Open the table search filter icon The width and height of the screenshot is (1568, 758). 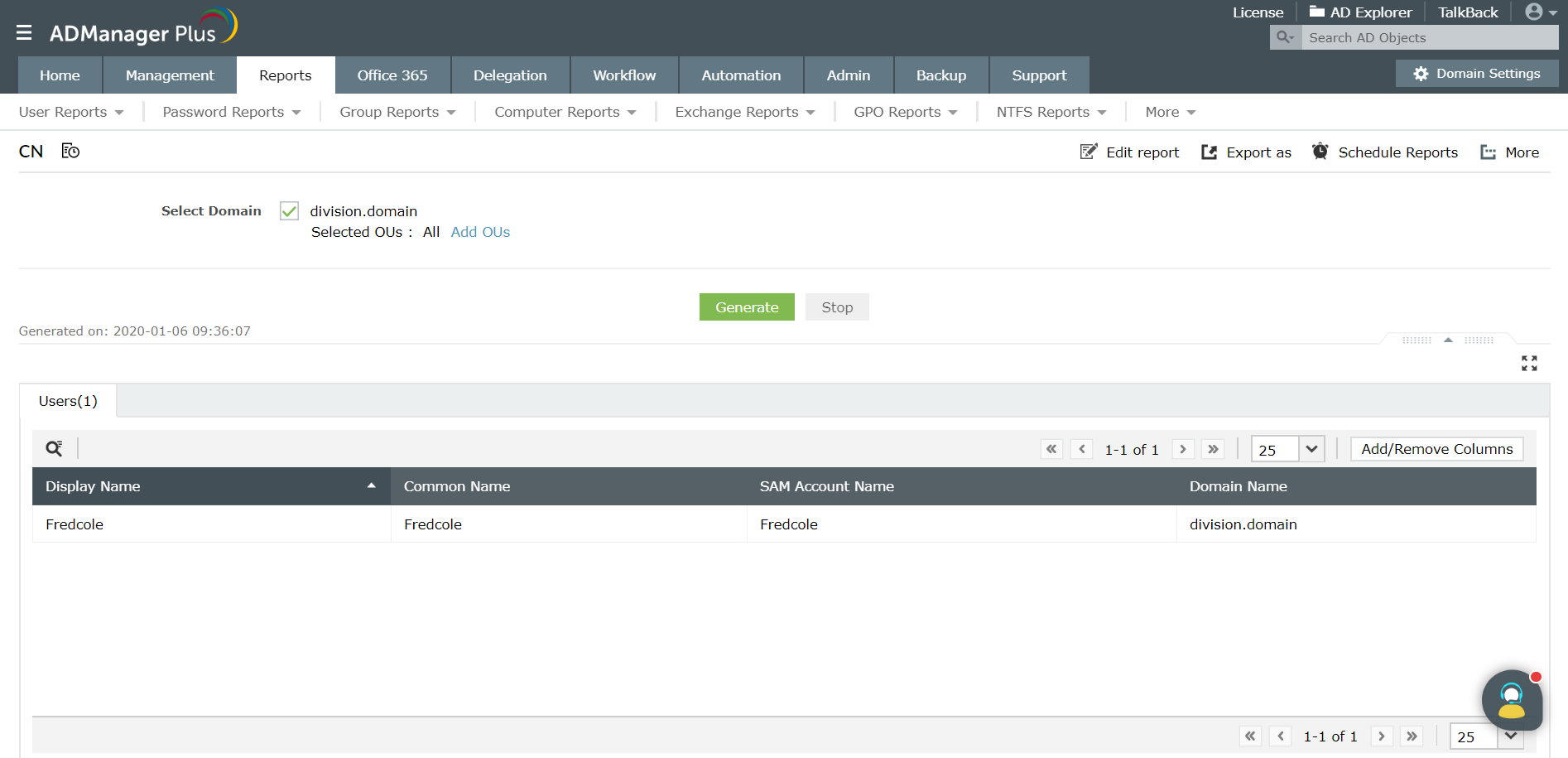pos(54,448)
